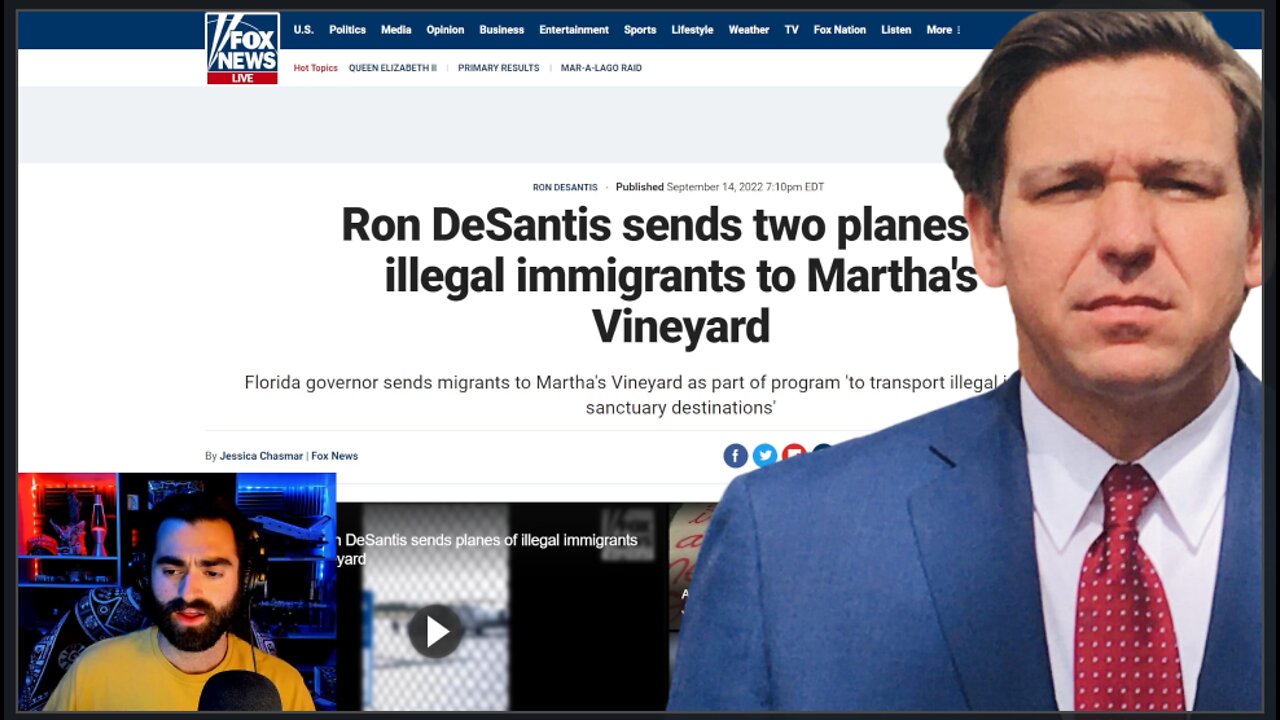Viewport: 1280px width, 720px height.
Task: Go to the Media section
Action: tap(396, 30)
